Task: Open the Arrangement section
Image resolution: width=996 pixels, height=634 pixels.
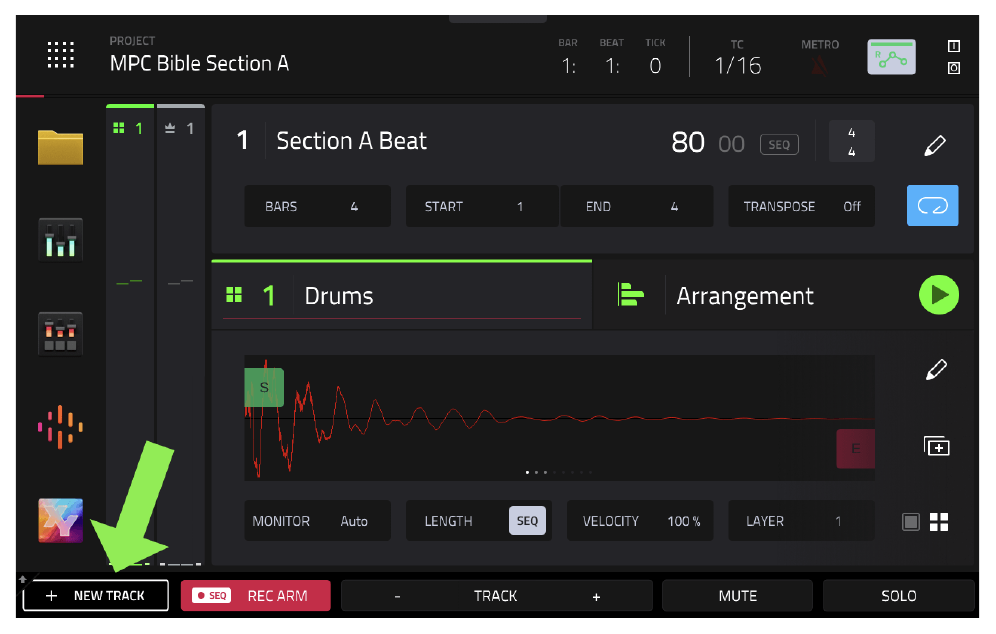Action: click(x=744, y=296)
